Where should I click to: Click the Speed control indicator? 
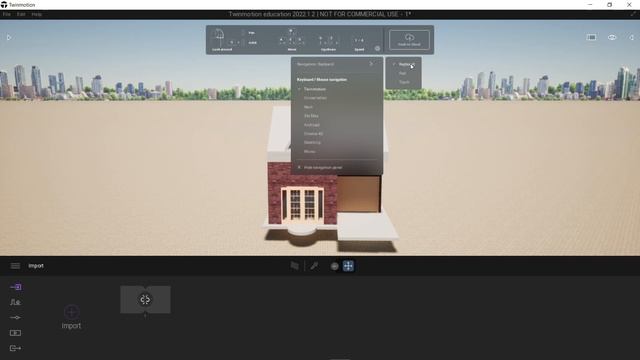359,40
